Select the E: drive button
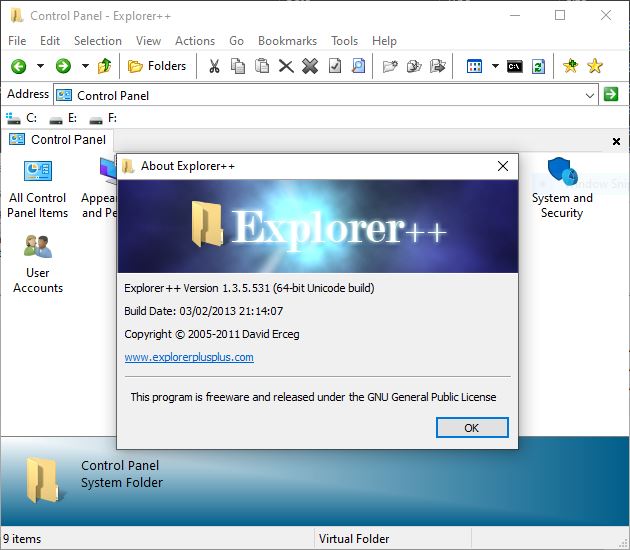This screenshot has width=630, height=550. [x=63, y=118]
